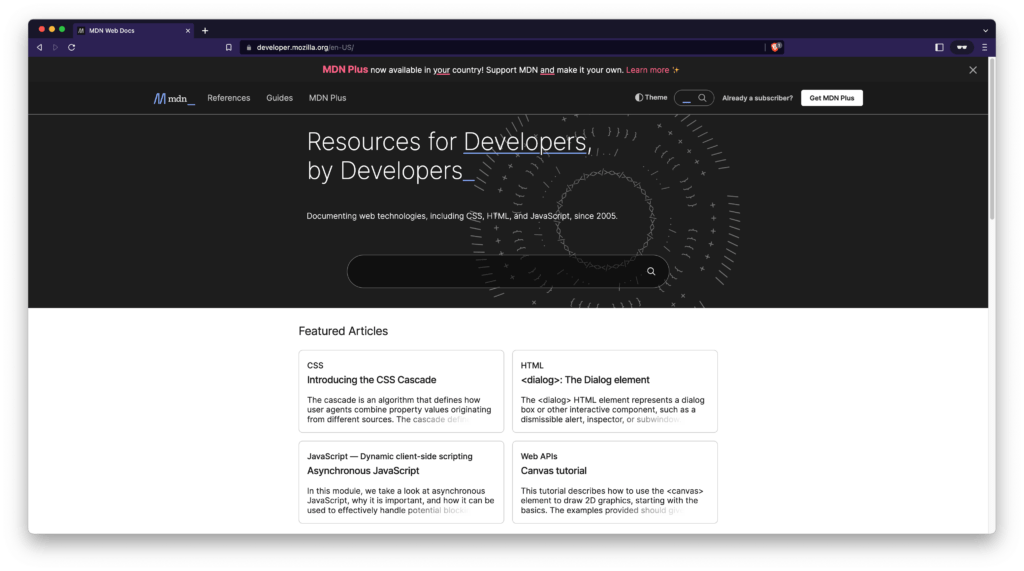Open the Brave Shields icon in address bar
The width and height of the screenshot is (1024, 571).
tap(776, 47)
